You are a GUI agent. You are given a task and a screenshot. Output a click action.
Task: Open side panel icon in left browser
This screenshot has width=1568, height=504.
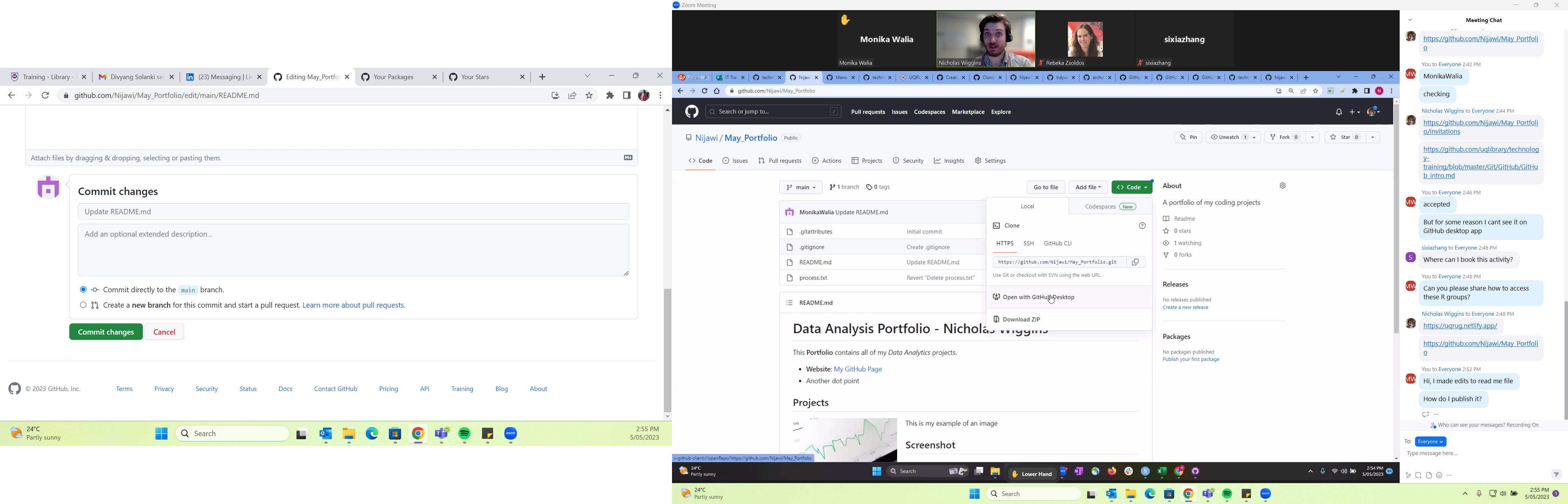click(626, 96)
